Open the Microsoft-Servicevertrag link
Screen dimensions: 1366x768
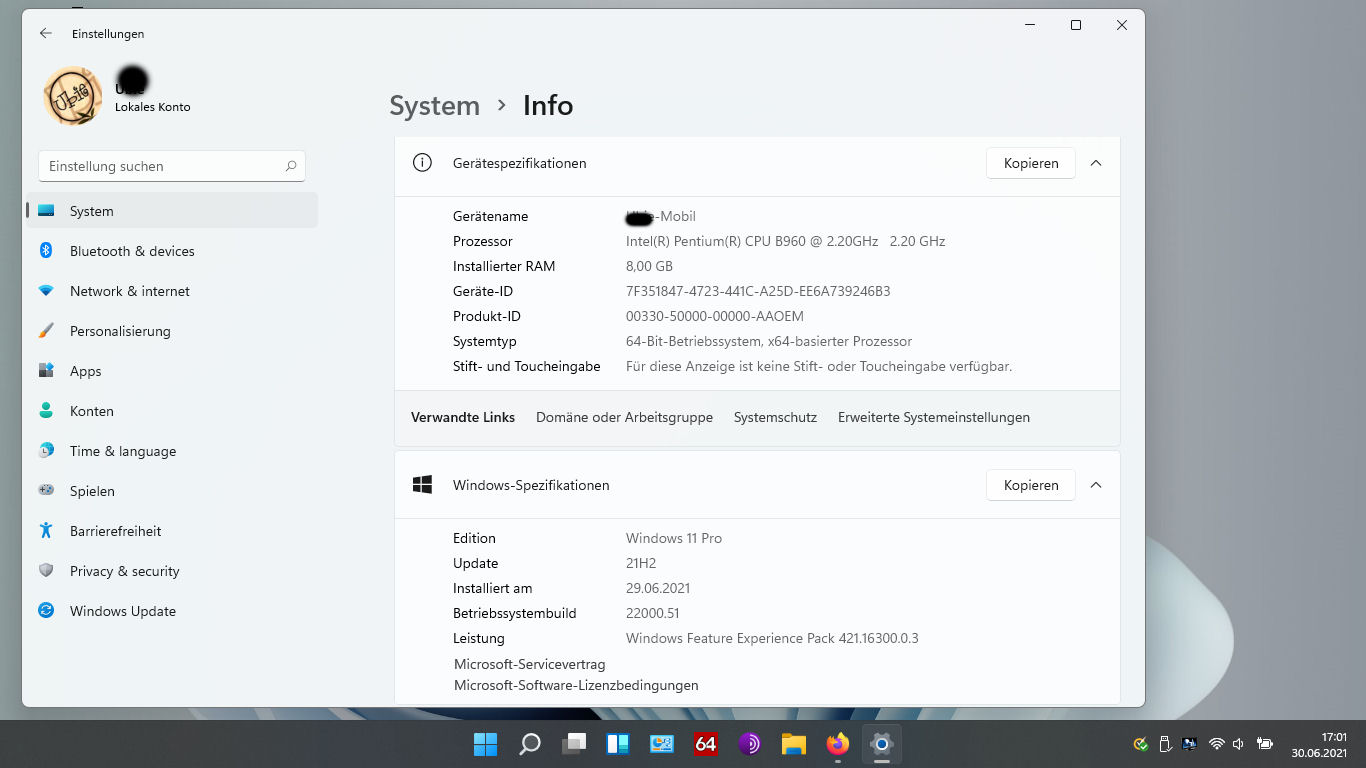click(530, 664)
